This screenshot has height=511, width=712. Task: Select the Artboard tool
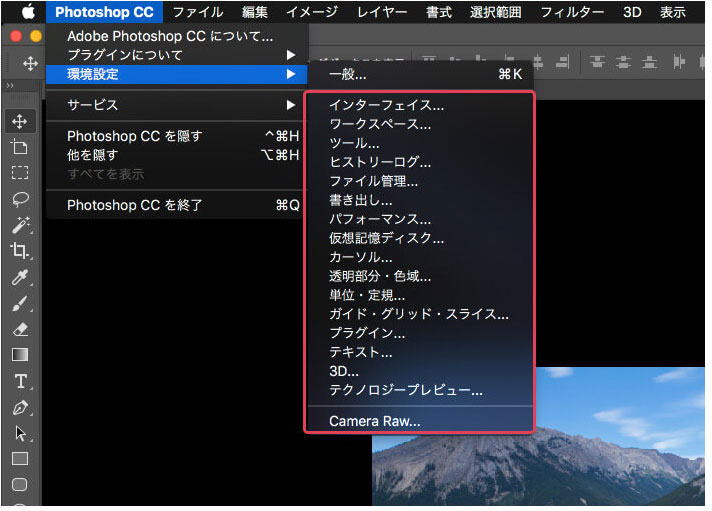click(20, 147)
